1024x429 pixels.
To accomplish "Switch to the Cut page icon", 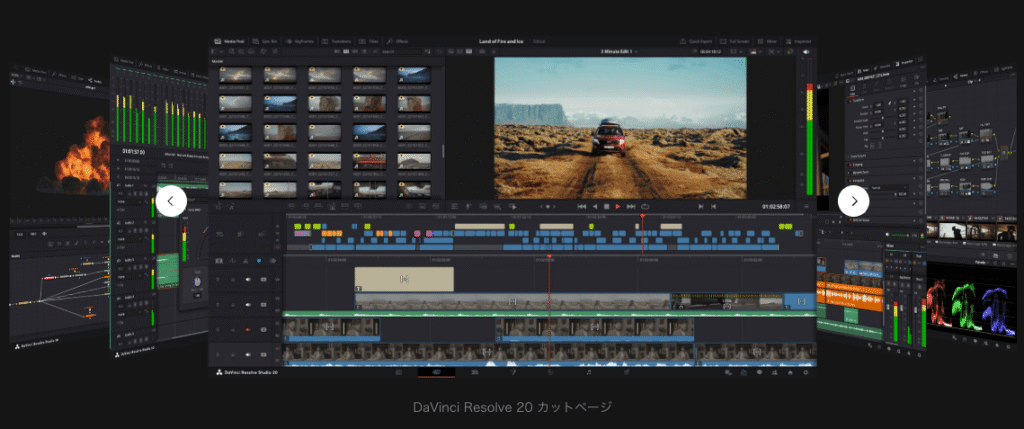I will (437, 372).
